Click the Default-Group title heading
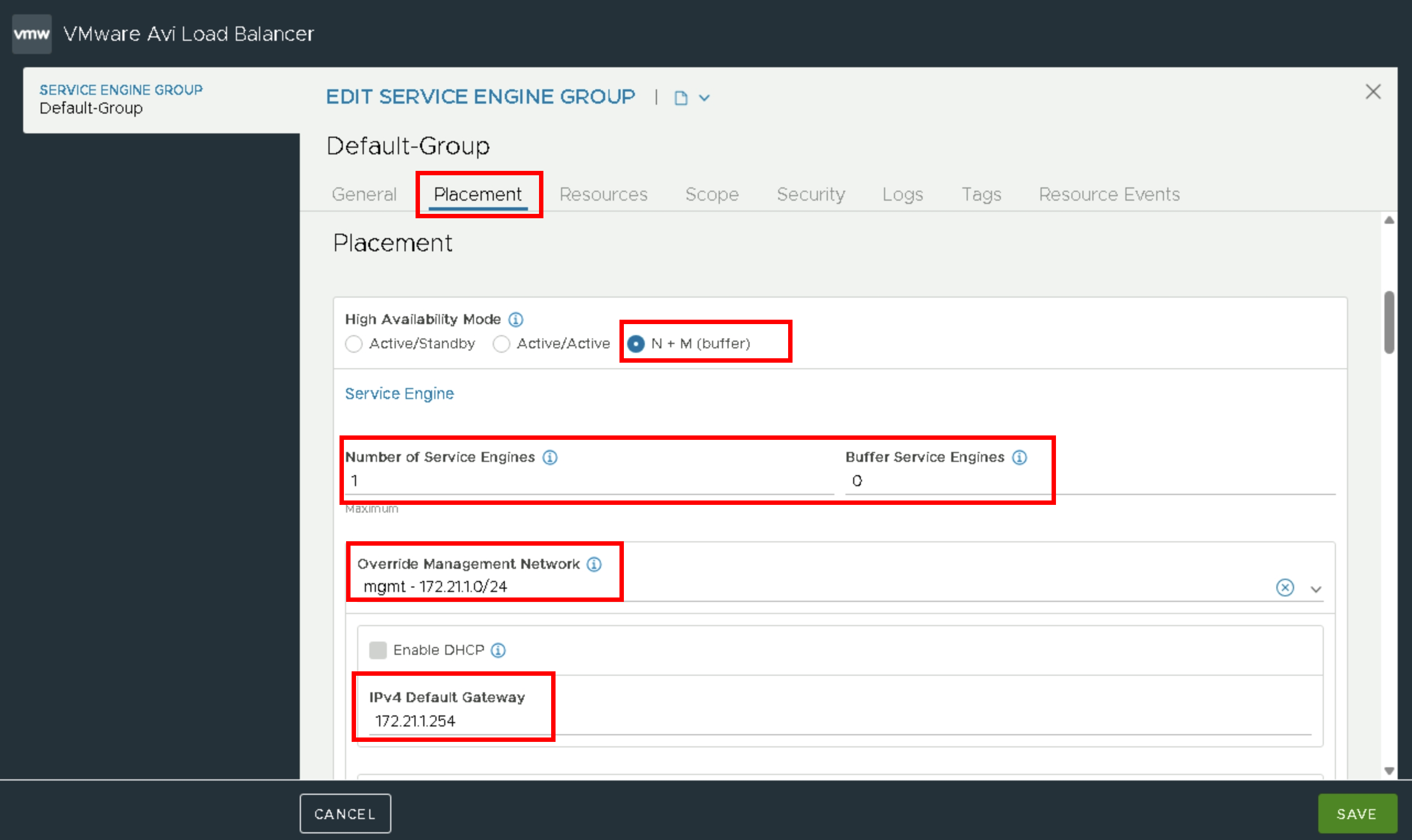The width and height of the screenshot is (1412, 840). coord(408,146)
